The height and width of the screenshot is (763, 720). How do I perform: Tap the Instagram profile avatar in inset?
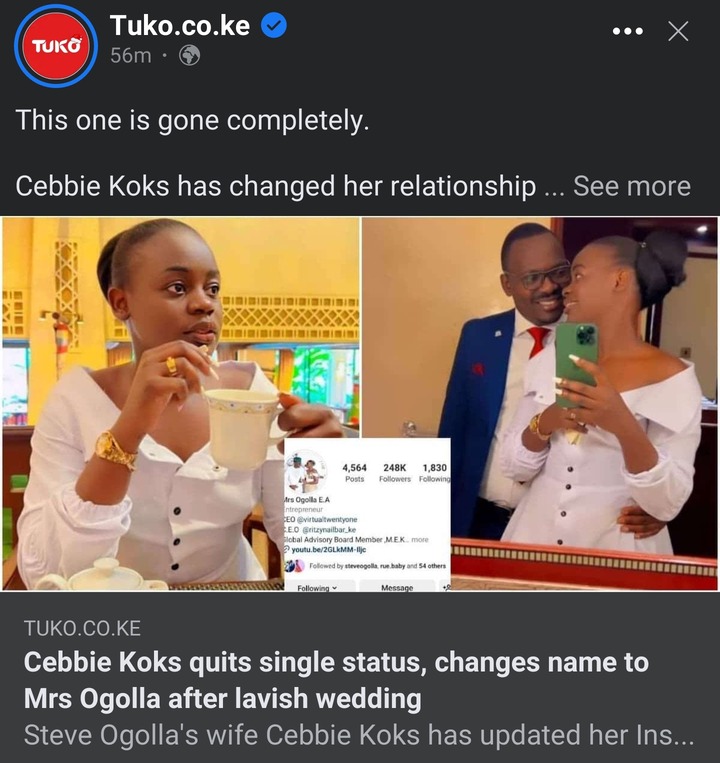coord(306,471)
